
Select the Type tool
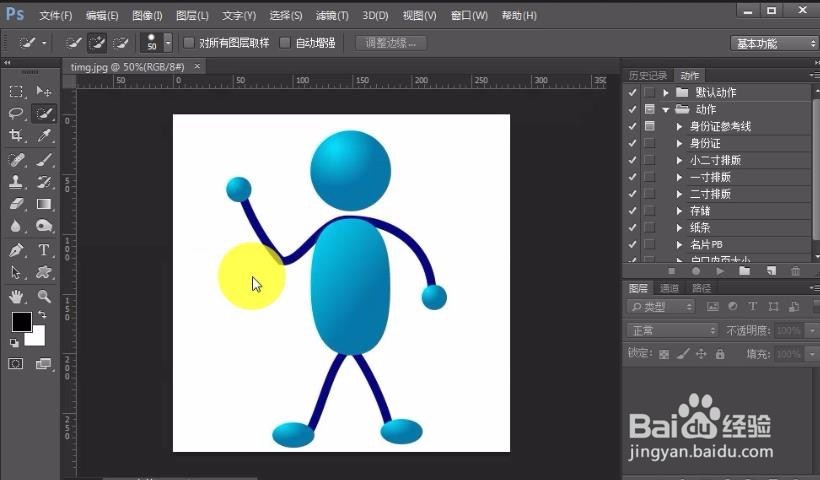pos(44,250)
